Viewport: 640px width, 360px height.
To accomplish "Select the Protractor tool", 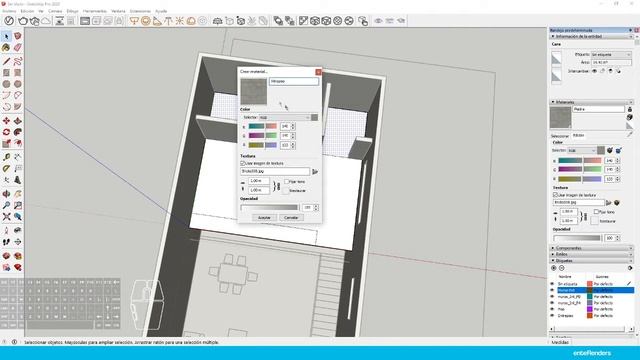I will point(6,169).
